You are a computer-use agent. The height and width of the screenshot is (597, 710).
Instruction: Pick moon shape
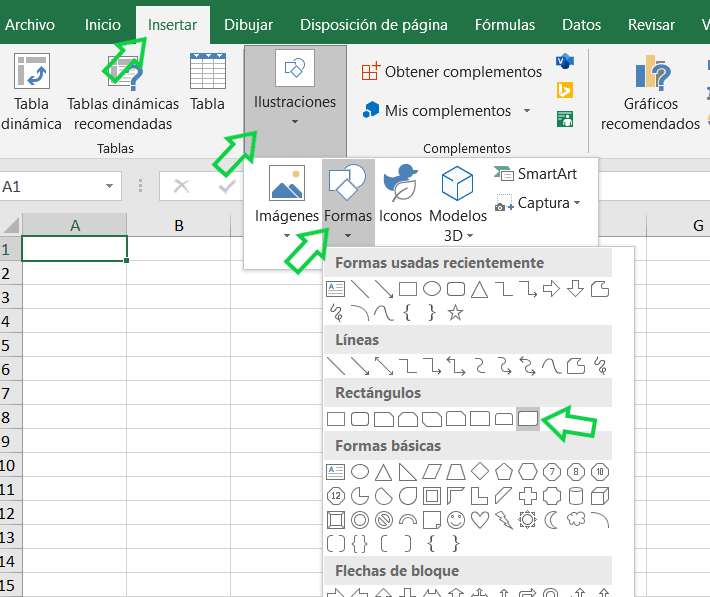click(x=552, y=520)
